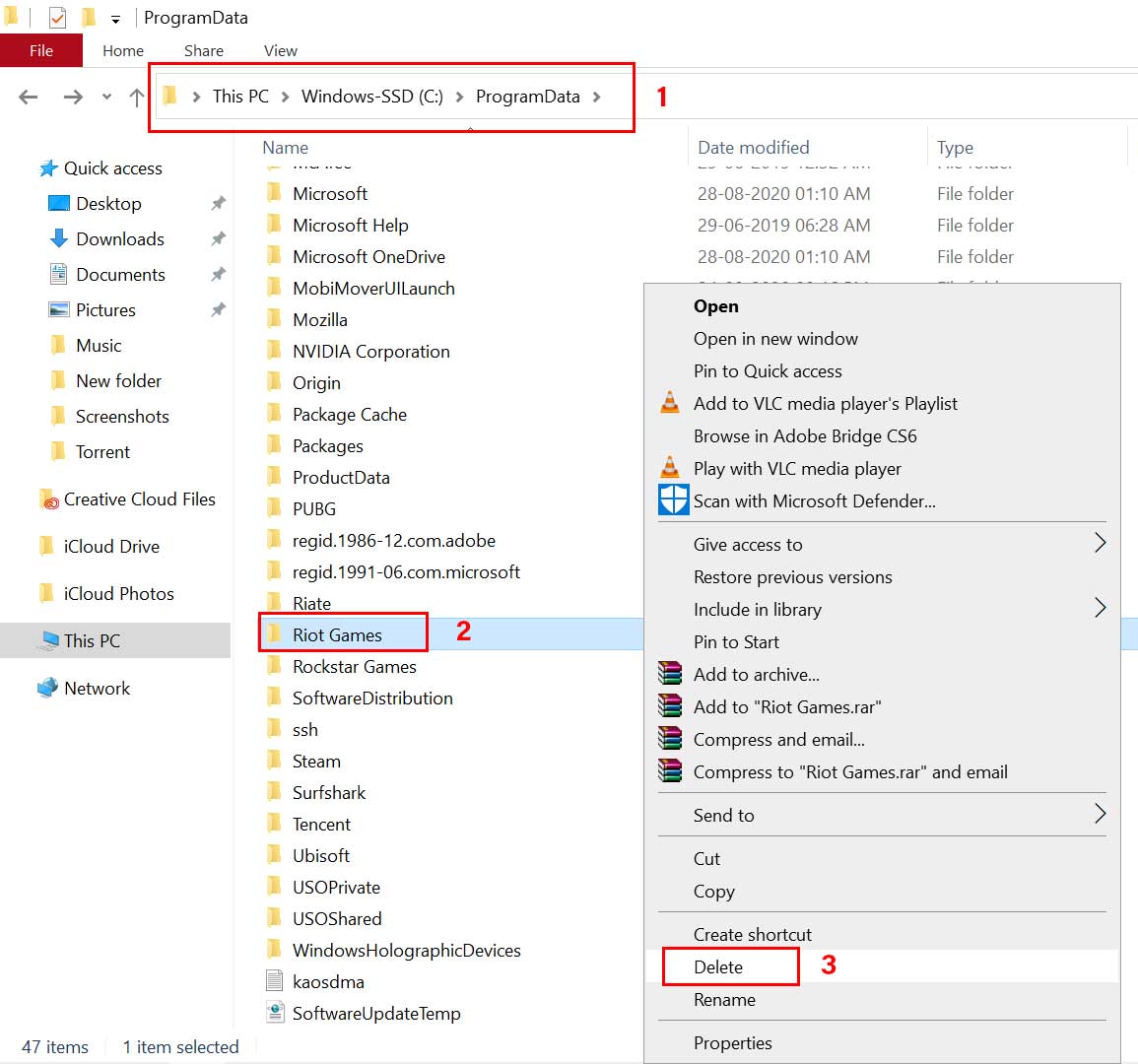Click WinRAR icon beside Add to archive
This screenshot has height=1064, width=1138.
click(x=670, y=674)
